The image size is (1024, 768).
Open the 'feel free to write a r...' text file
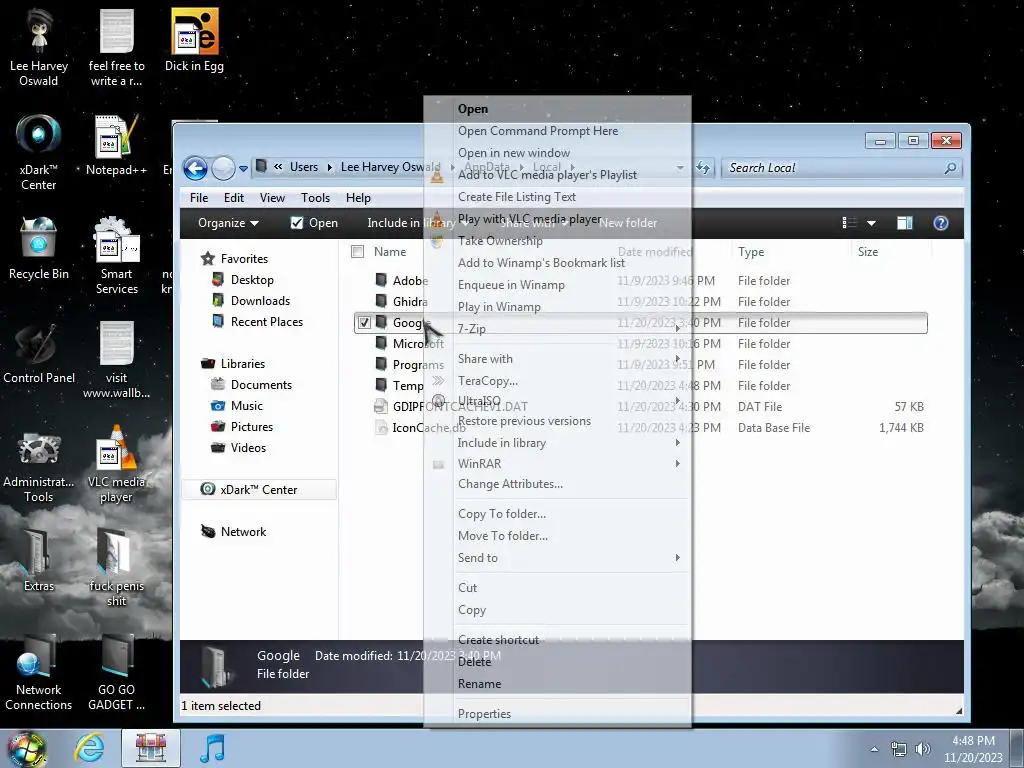[x=116, y=47]
